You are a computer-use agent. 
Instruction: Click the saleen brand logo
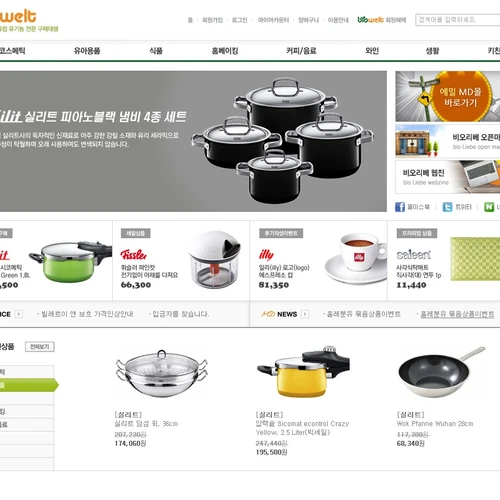coord(414,255)
